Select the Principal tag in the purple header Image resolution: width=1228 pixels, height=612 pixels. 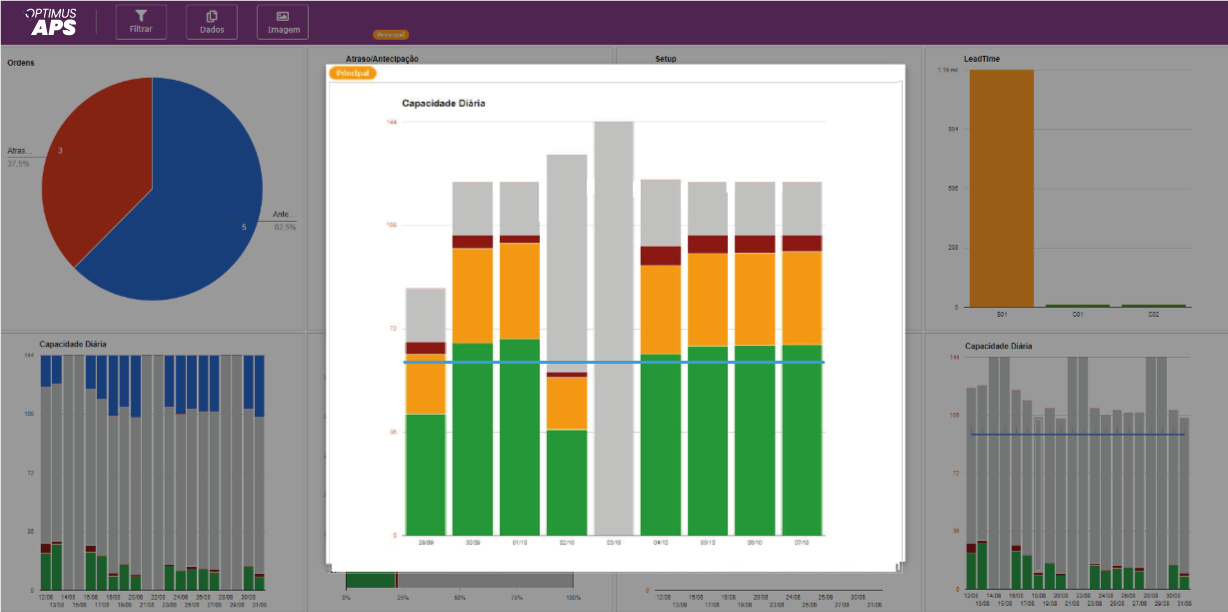click(x=390, y=35)
